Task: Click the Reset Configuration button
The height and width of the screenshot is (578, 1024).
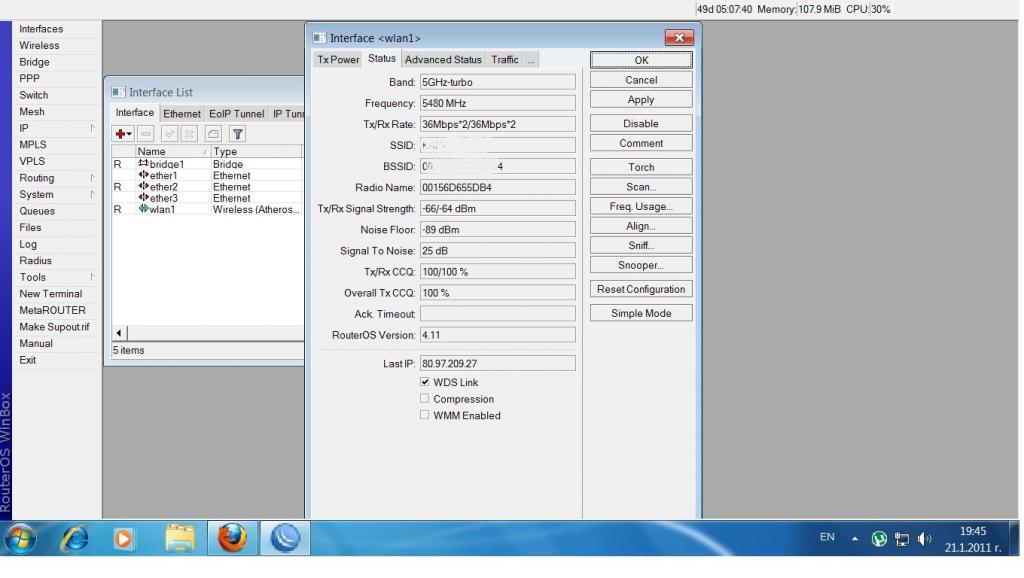Action: pyautogui.click(x=641, y=289)
